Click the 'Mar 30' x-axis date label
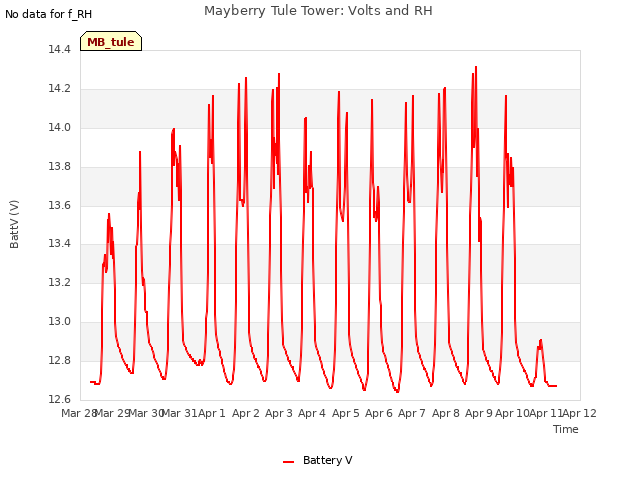Viewport: 640px width, 480px height. 146,413
